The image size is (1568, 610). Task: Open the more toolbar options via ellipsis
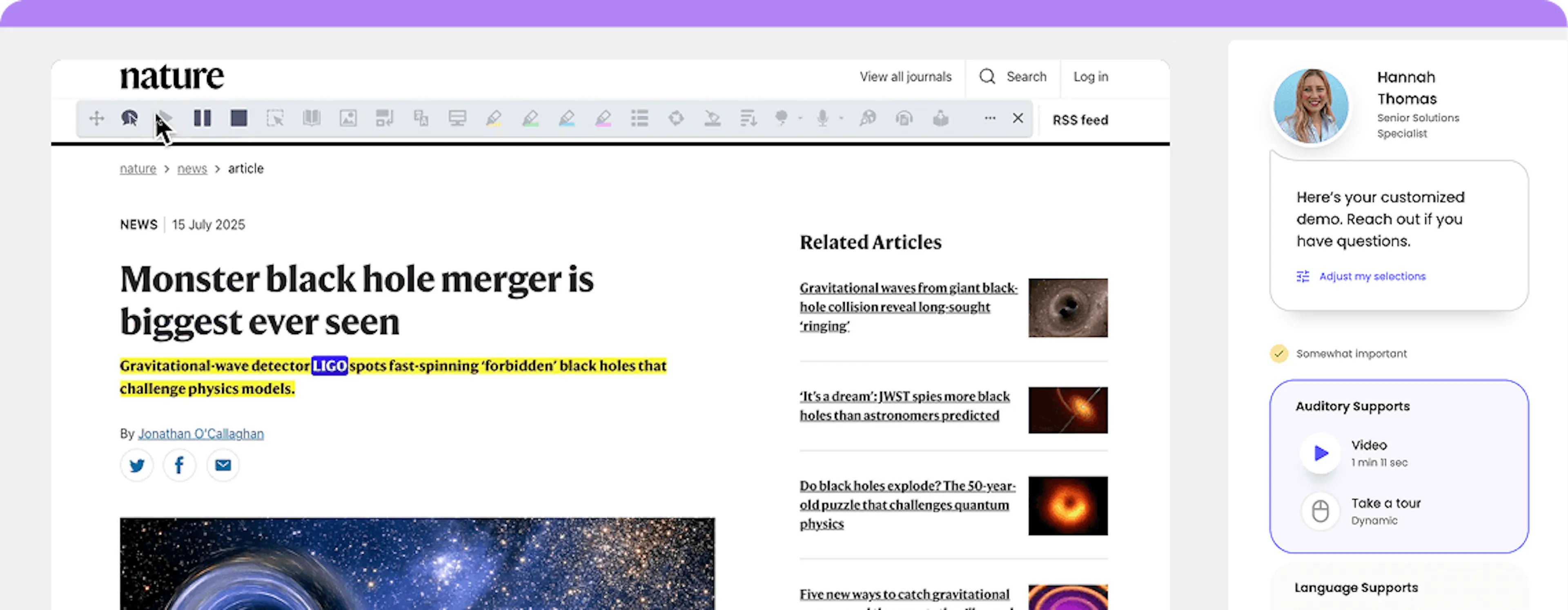tap(990, 118)
